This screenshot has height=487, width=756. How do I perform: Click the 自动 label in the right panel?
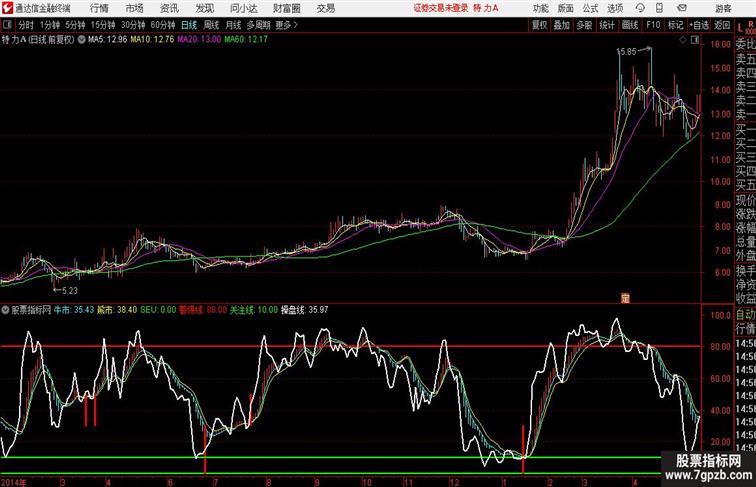pos(745,315)
